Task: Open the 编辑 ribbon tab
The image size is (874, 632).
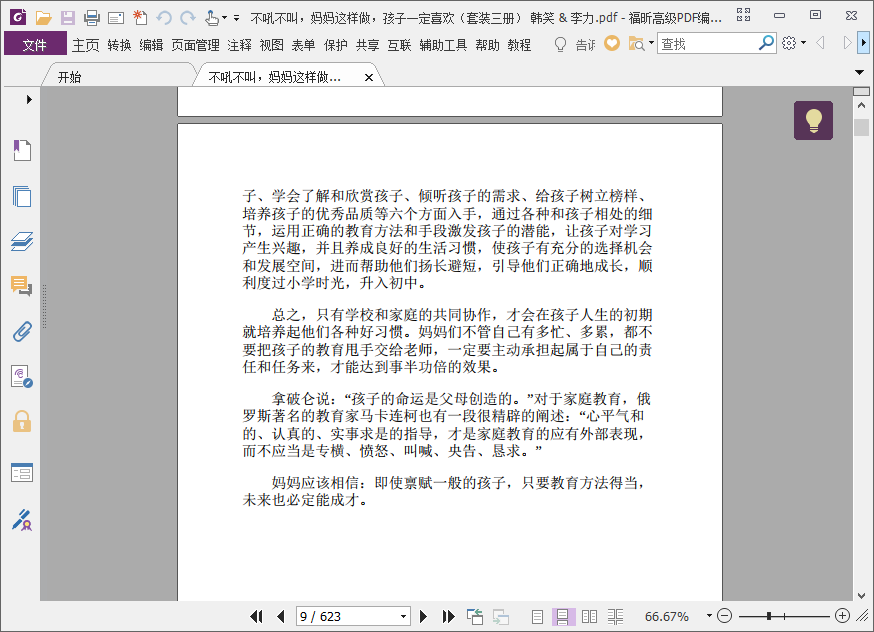Action: 151,45
